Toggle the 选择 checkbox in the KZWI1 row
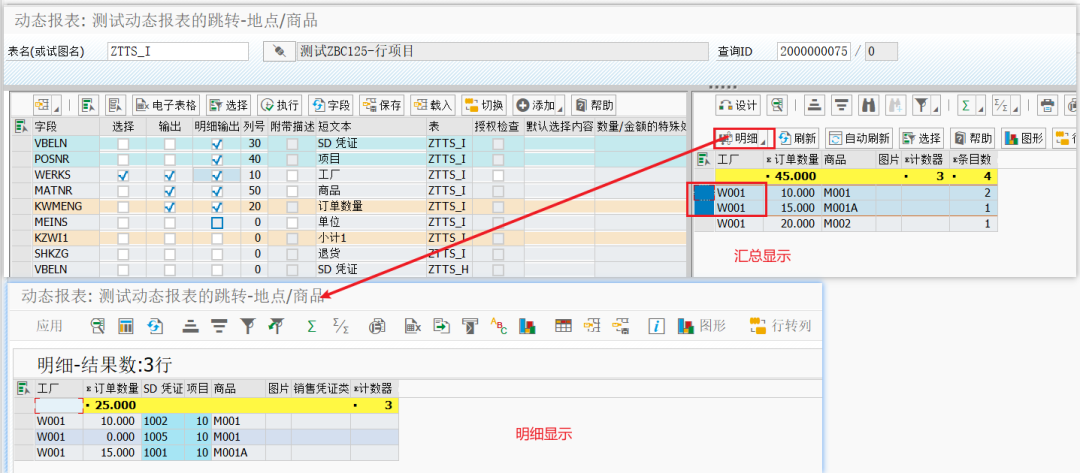This screenshot has height=473, width=1080. [123, 238]
